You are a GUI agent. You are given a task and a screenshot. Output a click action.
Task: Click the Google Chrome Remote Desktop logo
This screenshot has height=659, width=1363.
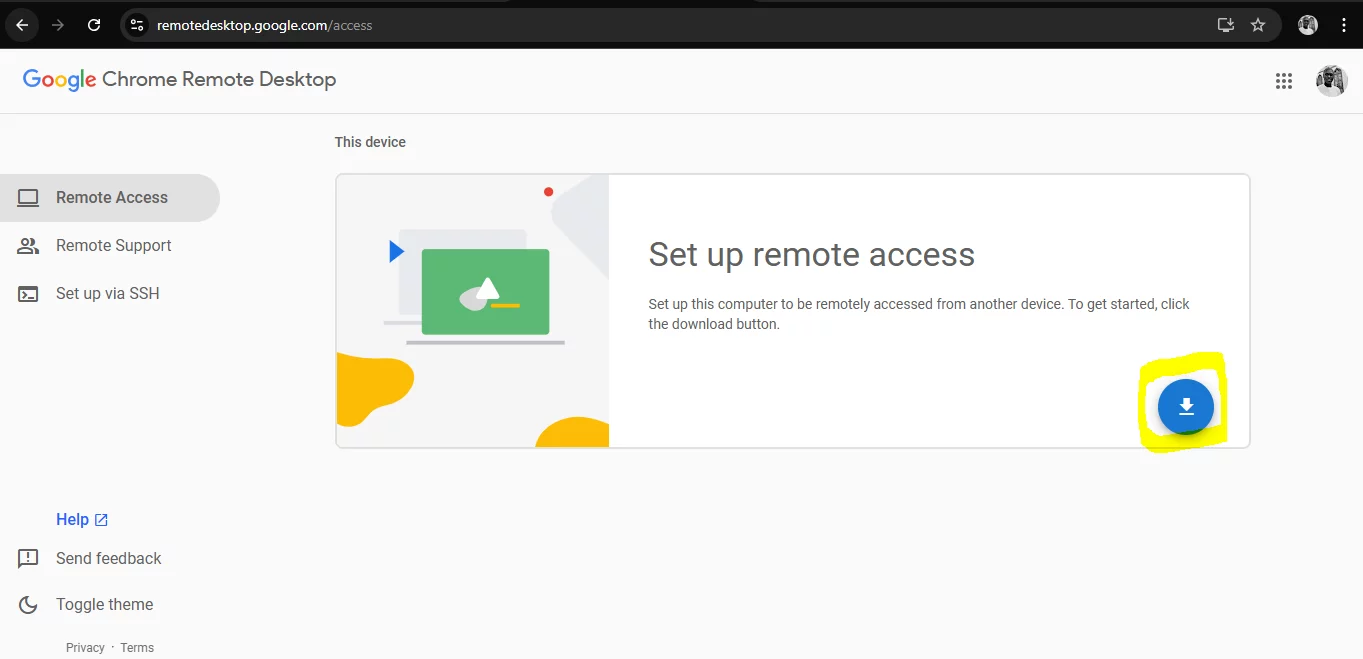pos(179,80)
